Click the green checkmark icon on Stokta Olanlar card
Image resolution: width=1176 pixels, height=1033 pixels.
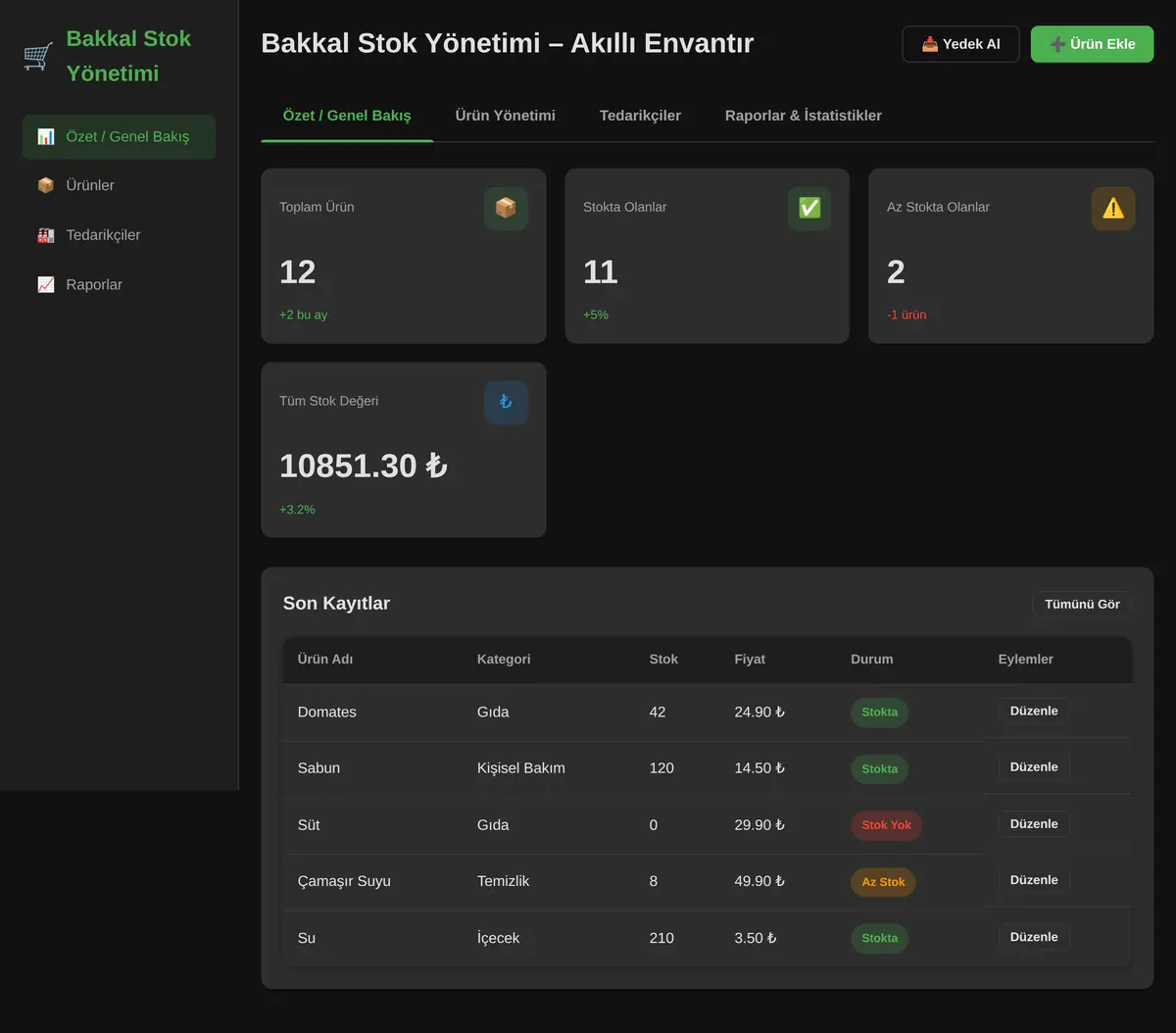coord(809,208)
